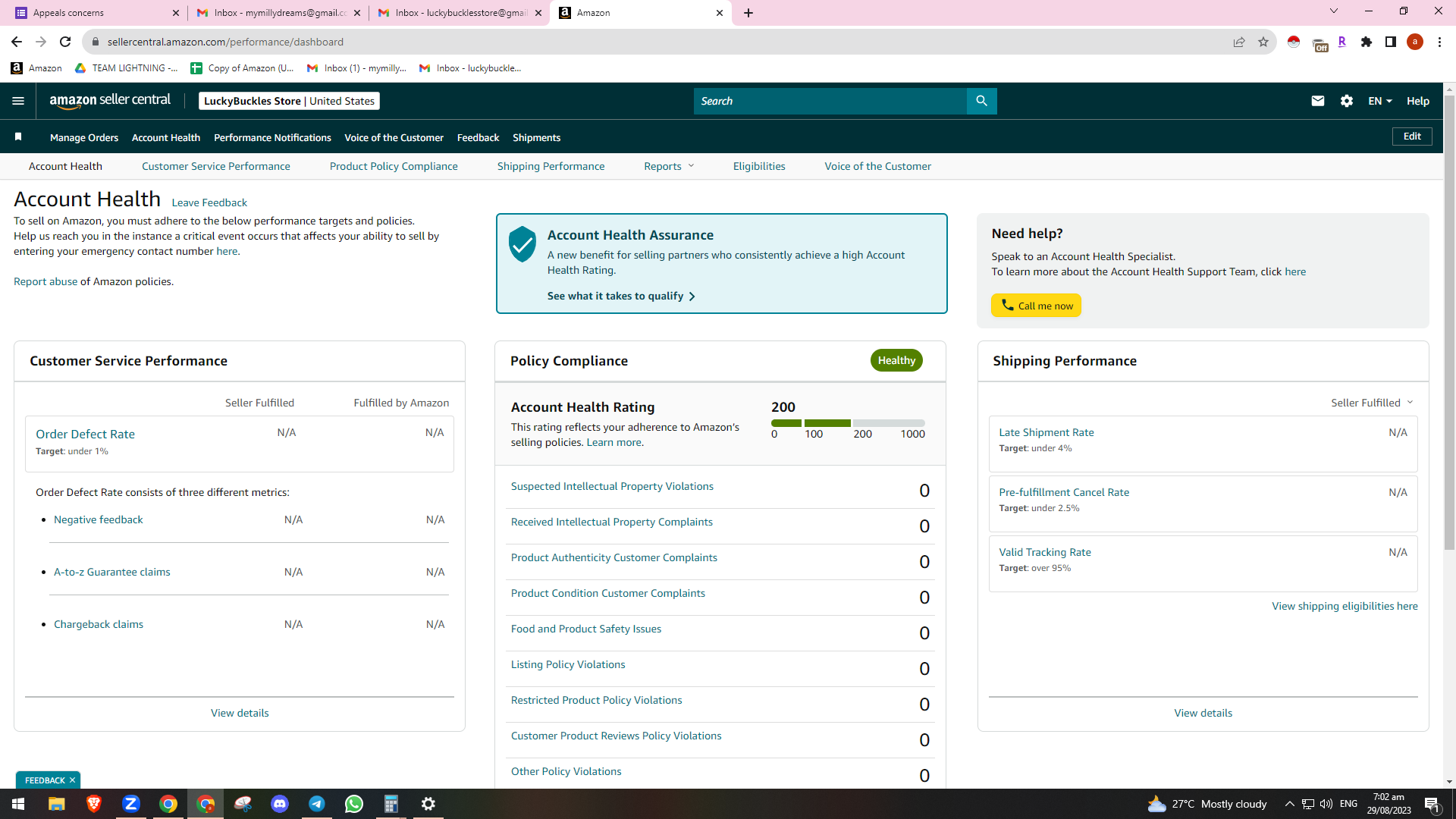This screenshot has width=1456, height=819.
Task: Open Telegram from the taskbar
Action: pos(317,804)
